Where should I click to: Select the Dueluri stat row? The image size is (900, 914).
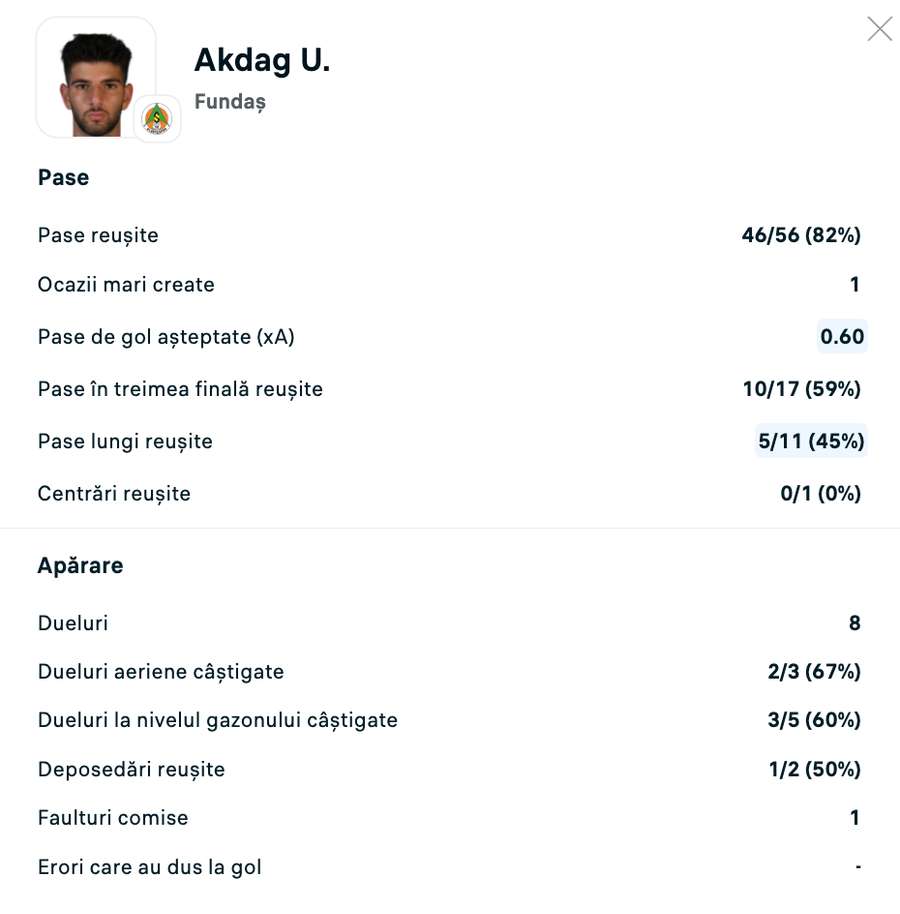click(449, 623)
